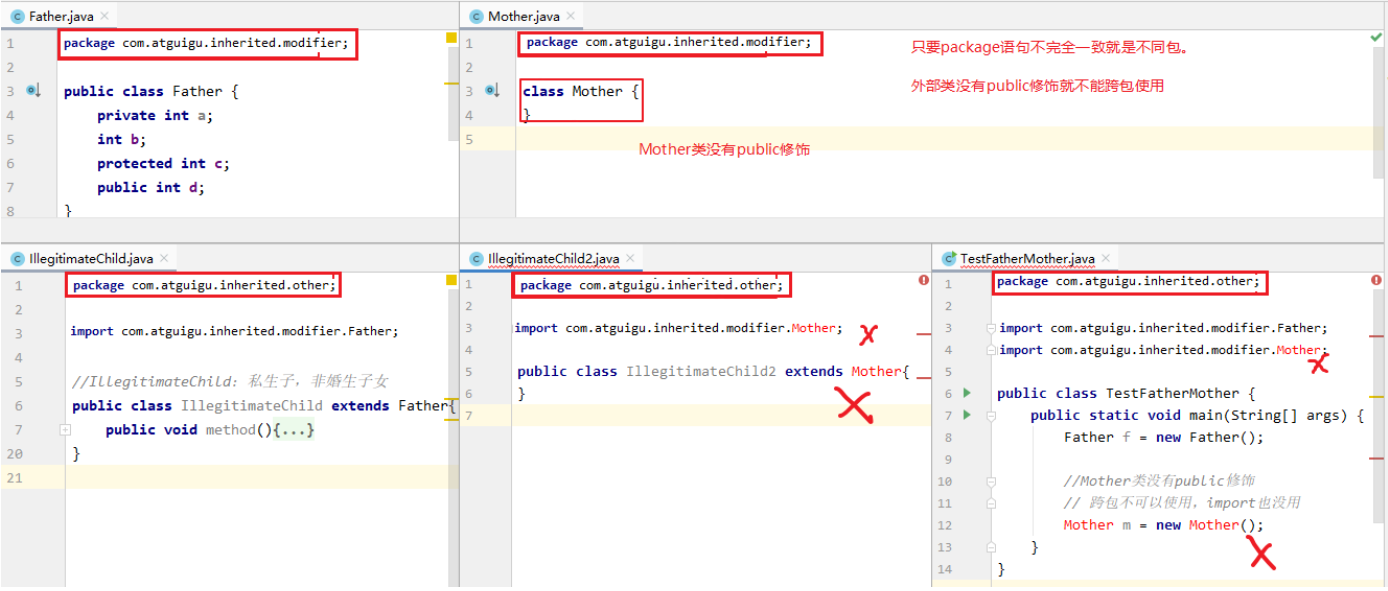Click line number 12 in TestFatherMother gutter
This screenshot has height=591, width=1388.
(x=945, y=525)
